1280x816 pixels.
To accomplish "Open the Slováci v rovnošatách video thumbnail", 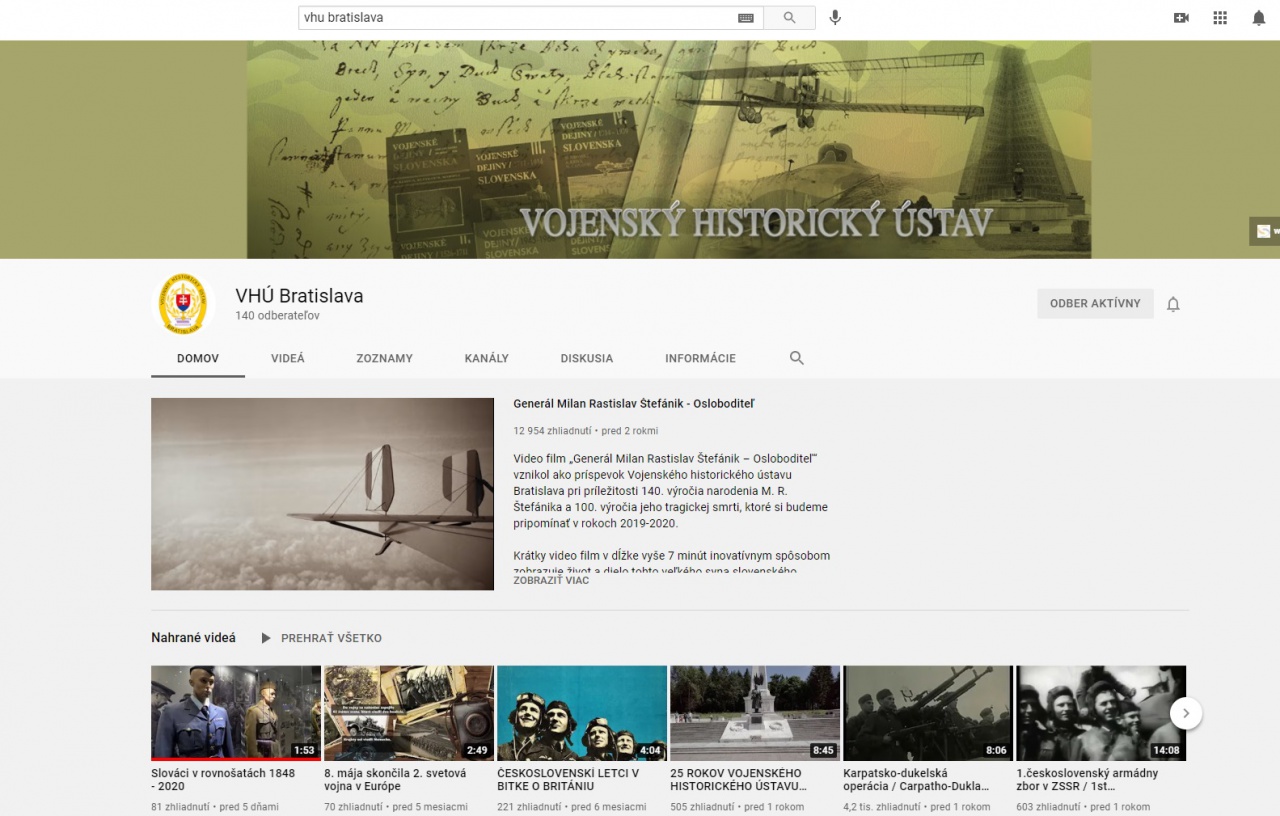I will (x=236, y=713).
